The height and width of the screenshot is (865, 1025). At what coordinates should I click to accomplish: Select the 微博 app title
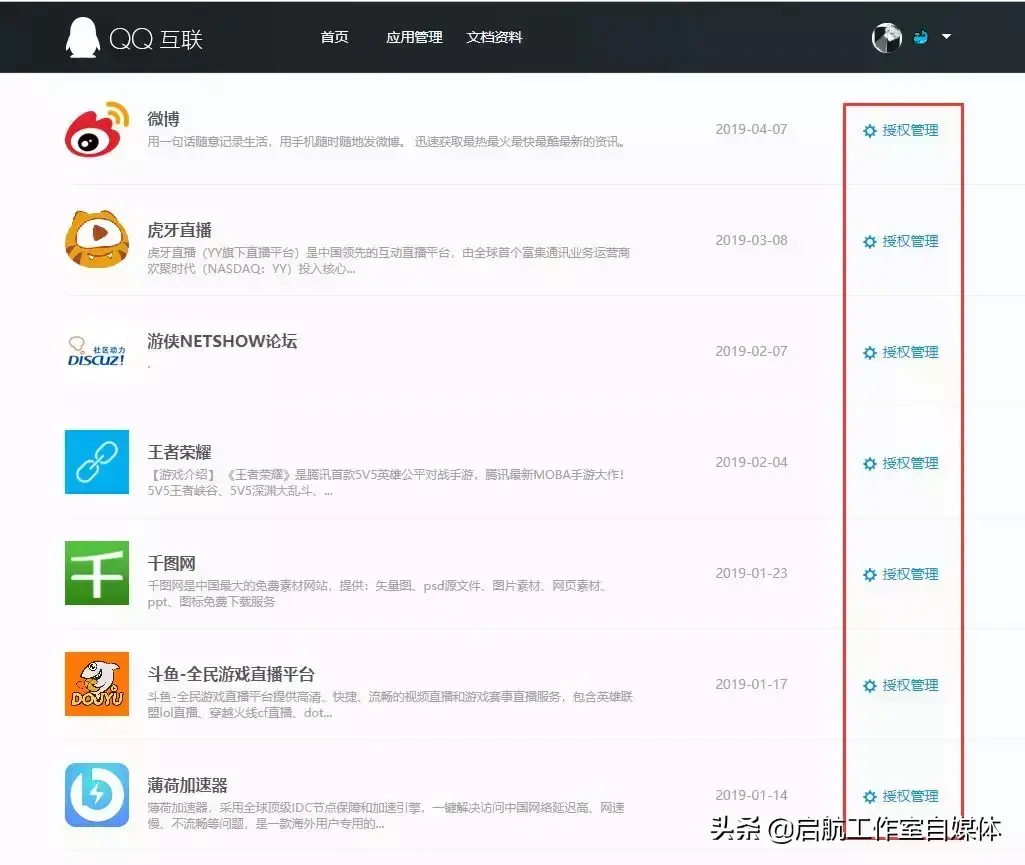(163, 119)
